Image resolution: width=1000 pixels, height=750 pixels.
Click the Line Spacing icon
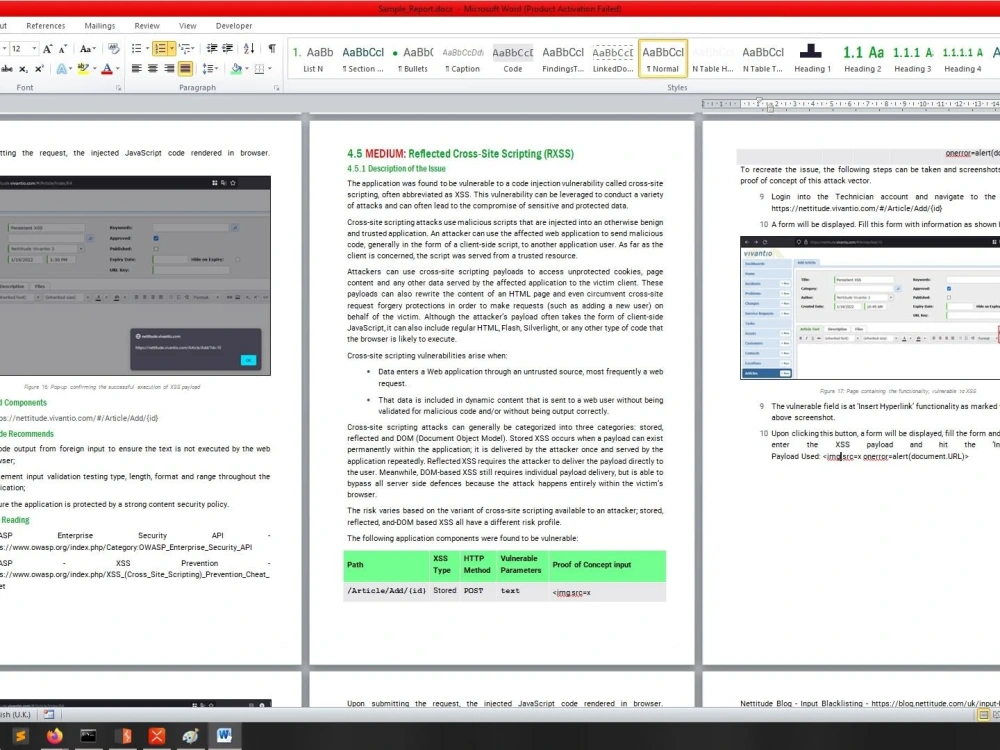pos(208,68)
